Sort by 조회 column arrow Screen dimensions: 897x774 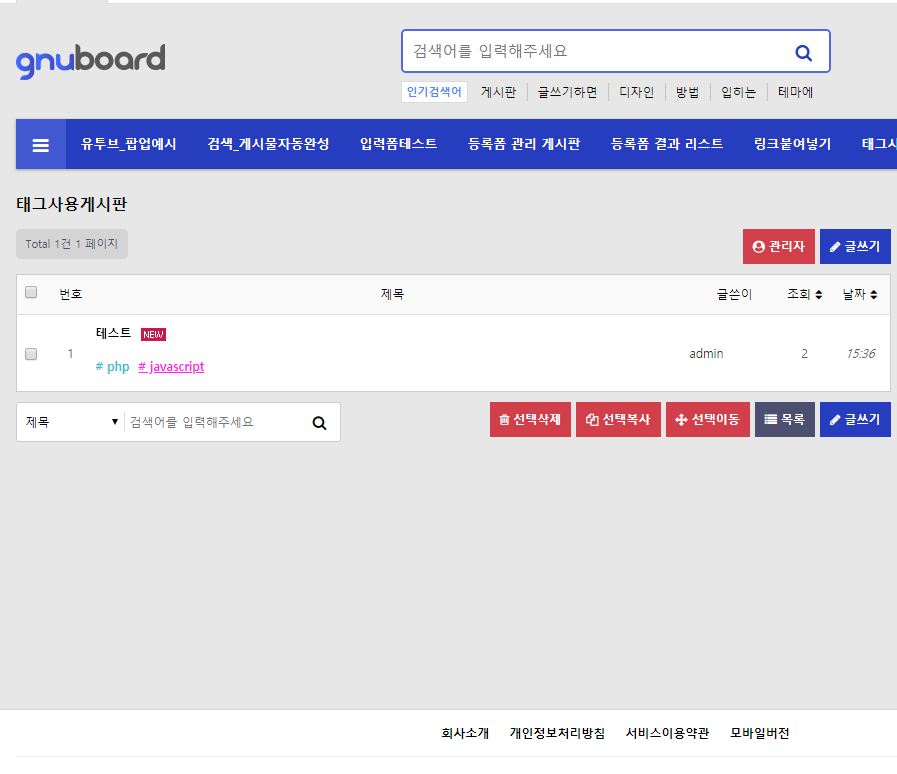819,295
